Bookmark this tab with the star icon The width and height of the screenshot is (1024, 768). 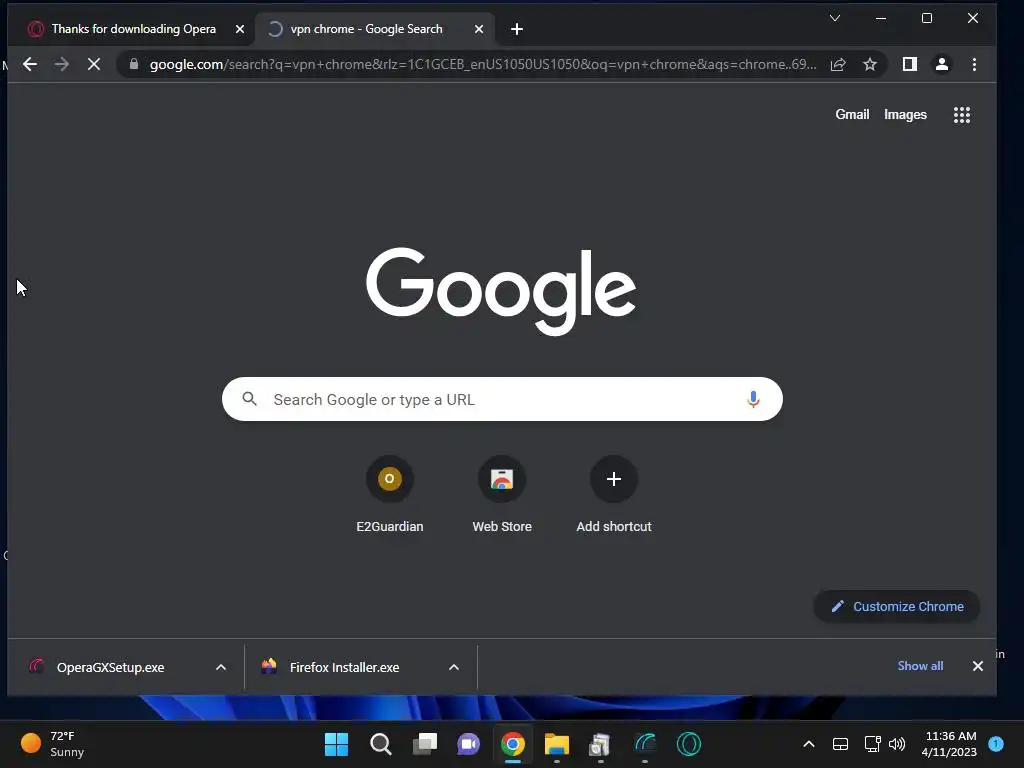coord(870,64)
